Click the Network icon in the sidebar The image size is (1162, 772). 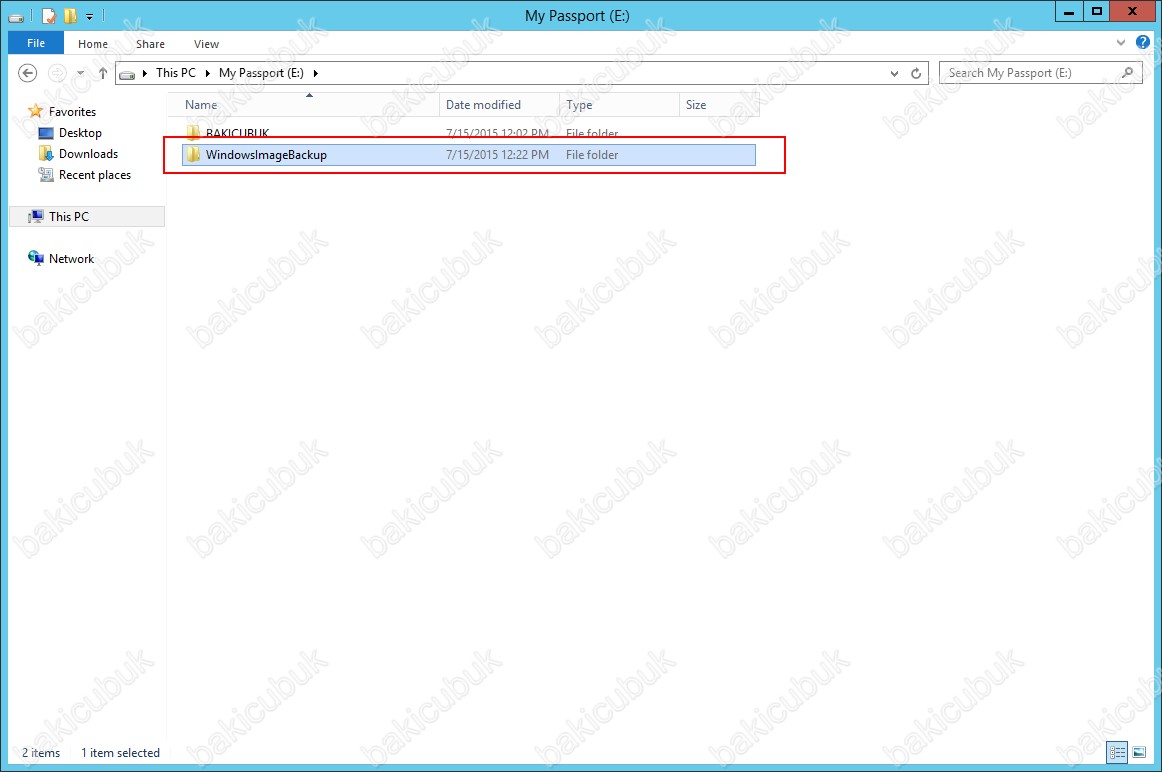(x=36, y=258)
